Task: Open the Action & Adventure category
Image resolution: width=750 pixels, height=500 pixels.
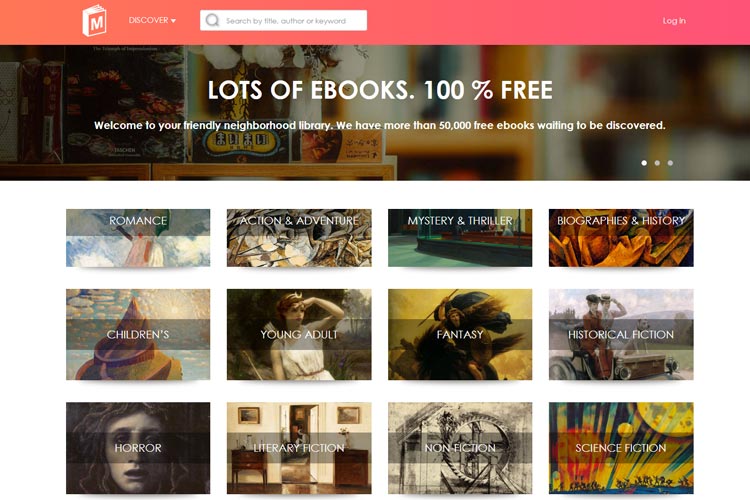Action: pos(299,238)
